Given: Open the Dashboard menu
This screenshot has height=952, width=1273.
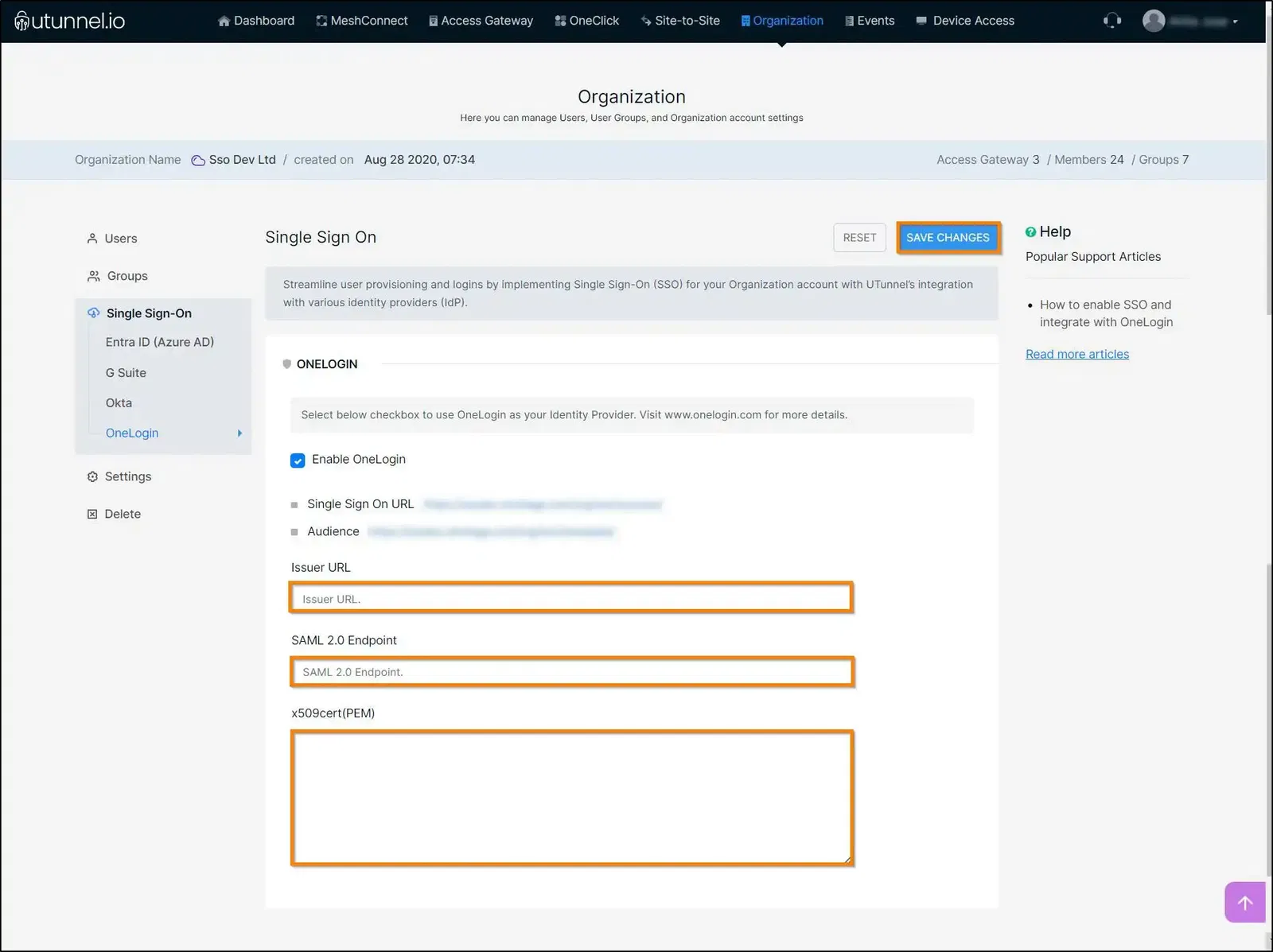Looking at the screenshot, I should click(256, 21).
